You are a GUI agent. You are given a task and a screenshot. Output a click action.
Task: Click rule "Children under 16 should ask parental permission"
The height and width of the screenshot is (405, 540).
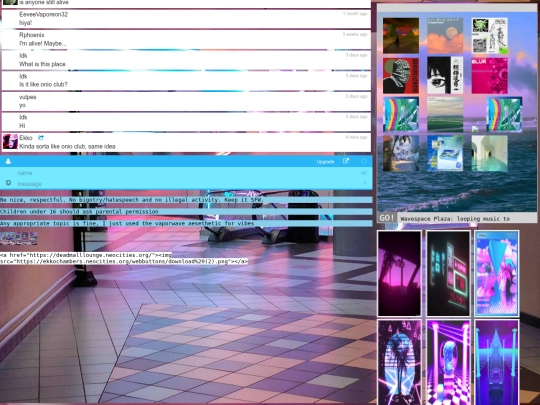tap(79, 211)
